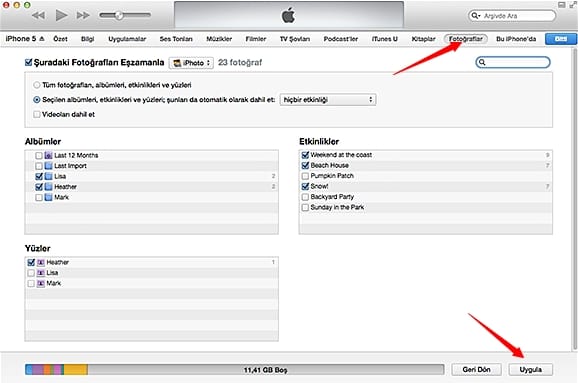The height and width of the screenshot is (383, 578).
Task: Open the Özet tab
Action: 60,39
